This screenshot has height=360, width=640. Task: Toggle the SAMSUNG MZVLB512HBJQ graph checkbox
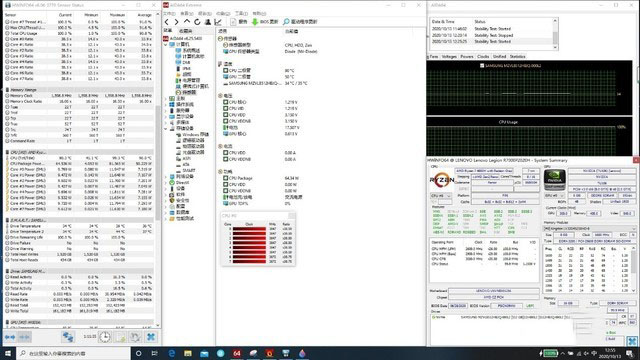tap(482, 66)
